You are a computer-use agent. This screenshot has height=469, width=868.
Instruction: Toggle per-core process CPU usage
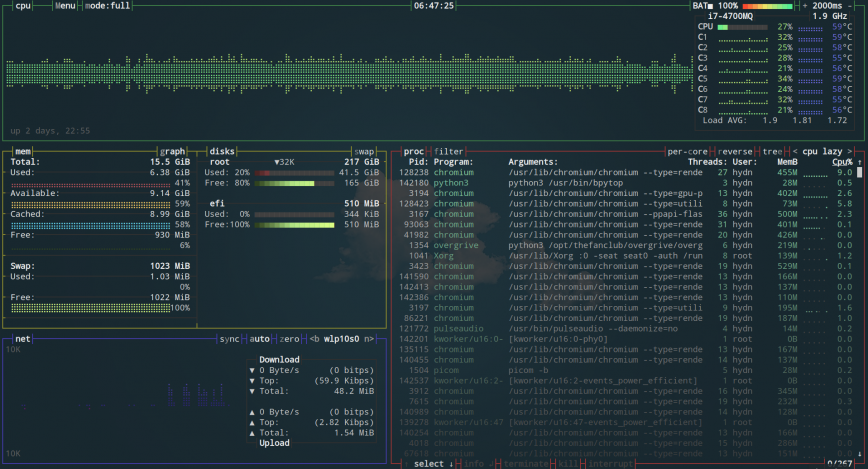coord(687,151)
